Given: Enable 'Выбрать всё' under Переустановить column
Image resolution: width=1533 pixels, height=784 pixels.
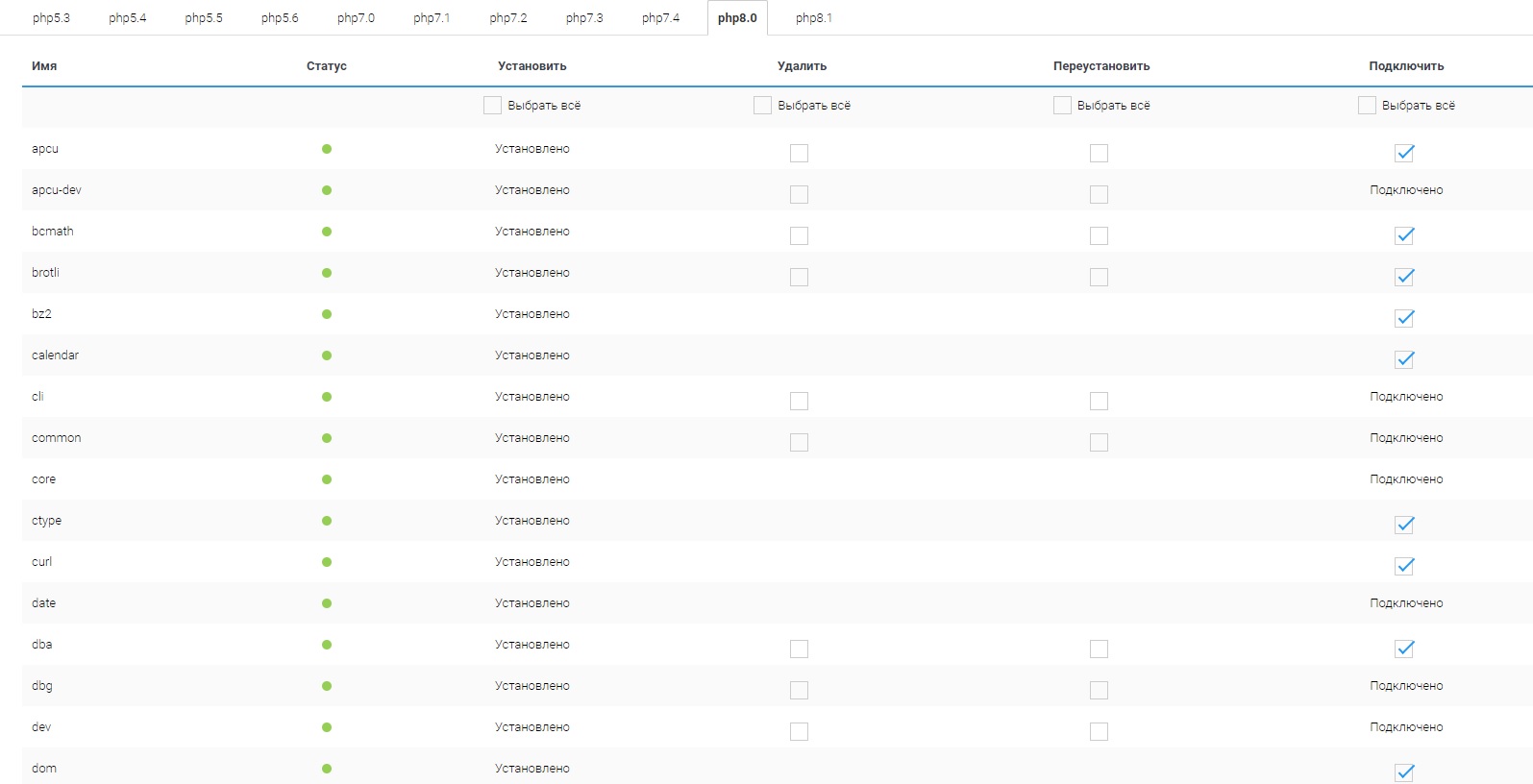Looking at the screenshot, I should point(1062,106).
